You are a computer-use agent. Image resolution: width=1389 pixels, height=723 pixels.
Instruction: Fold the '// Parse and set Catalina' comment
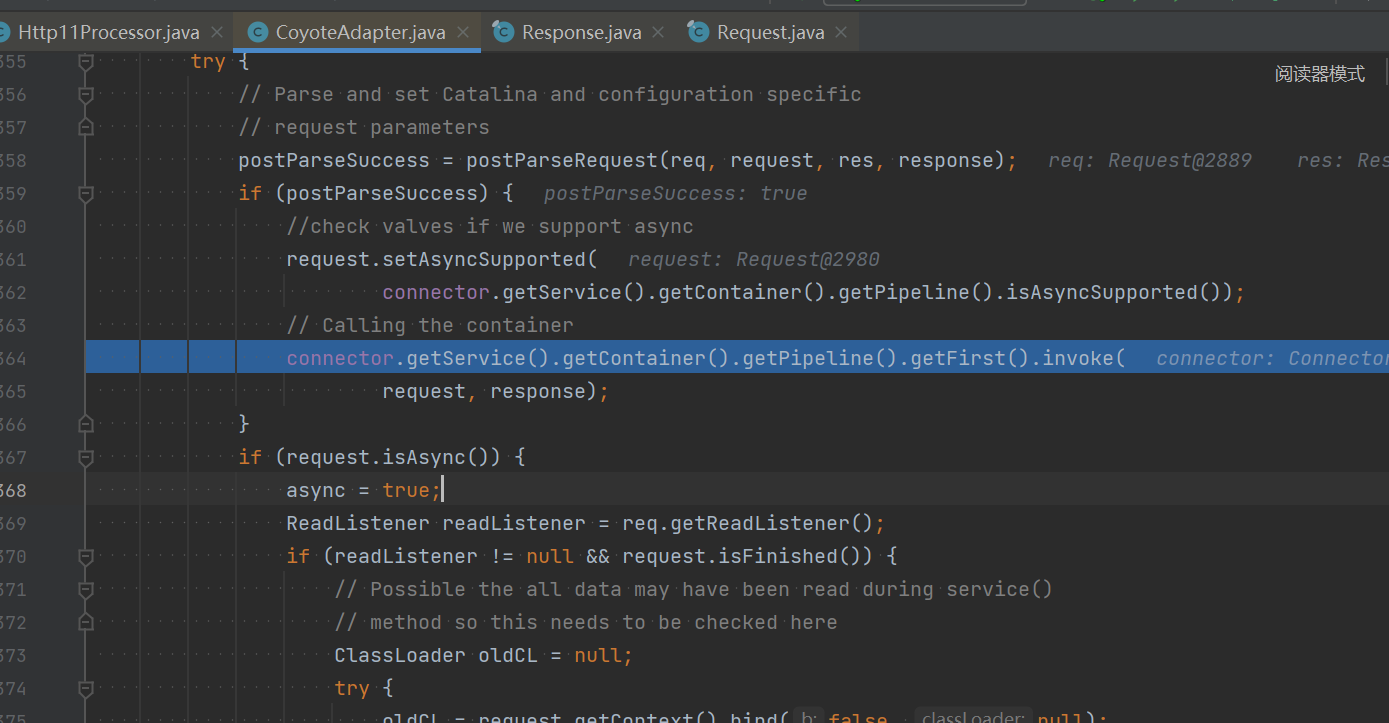(x=85, y=95)
